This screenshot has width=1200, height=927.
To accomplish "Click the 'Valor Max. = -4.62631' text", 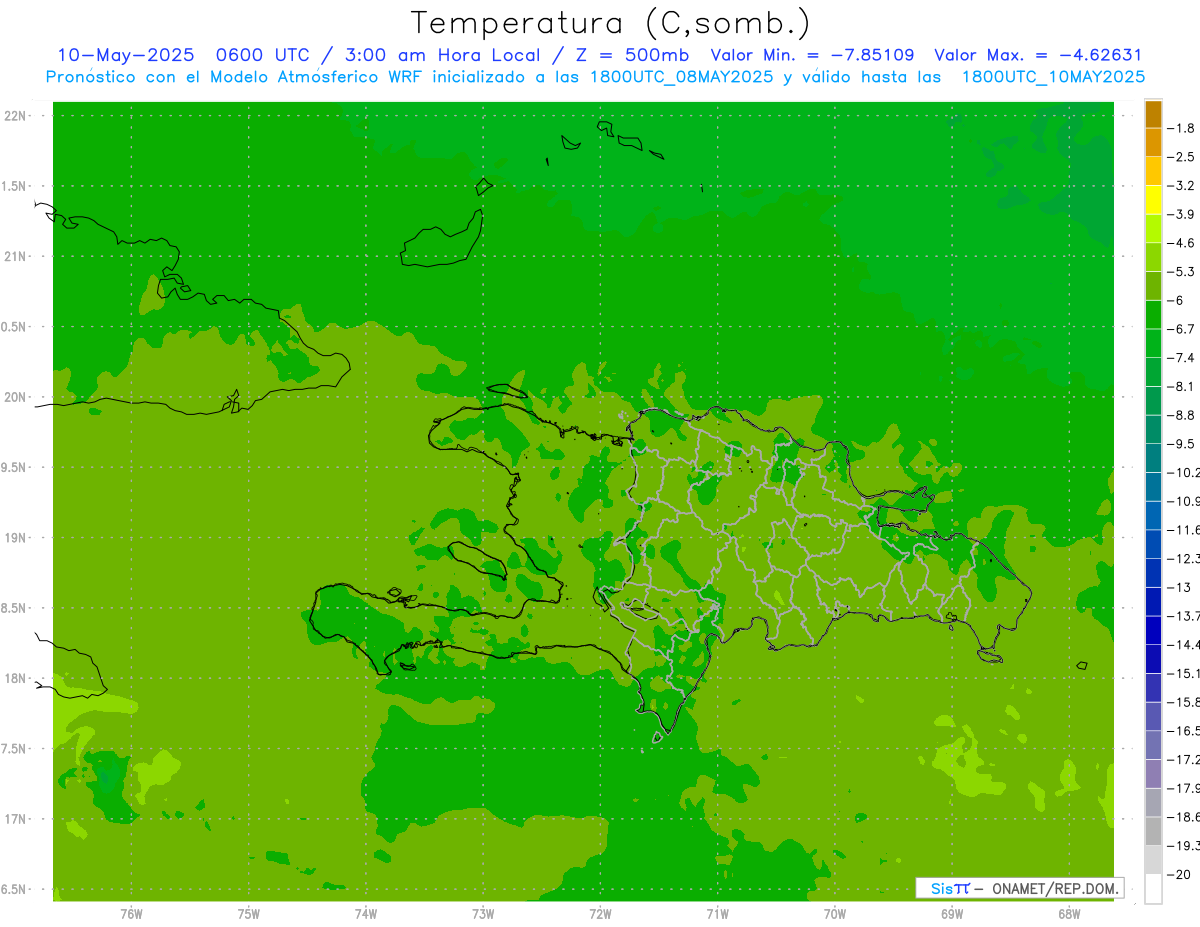I will pos(1038,55).
